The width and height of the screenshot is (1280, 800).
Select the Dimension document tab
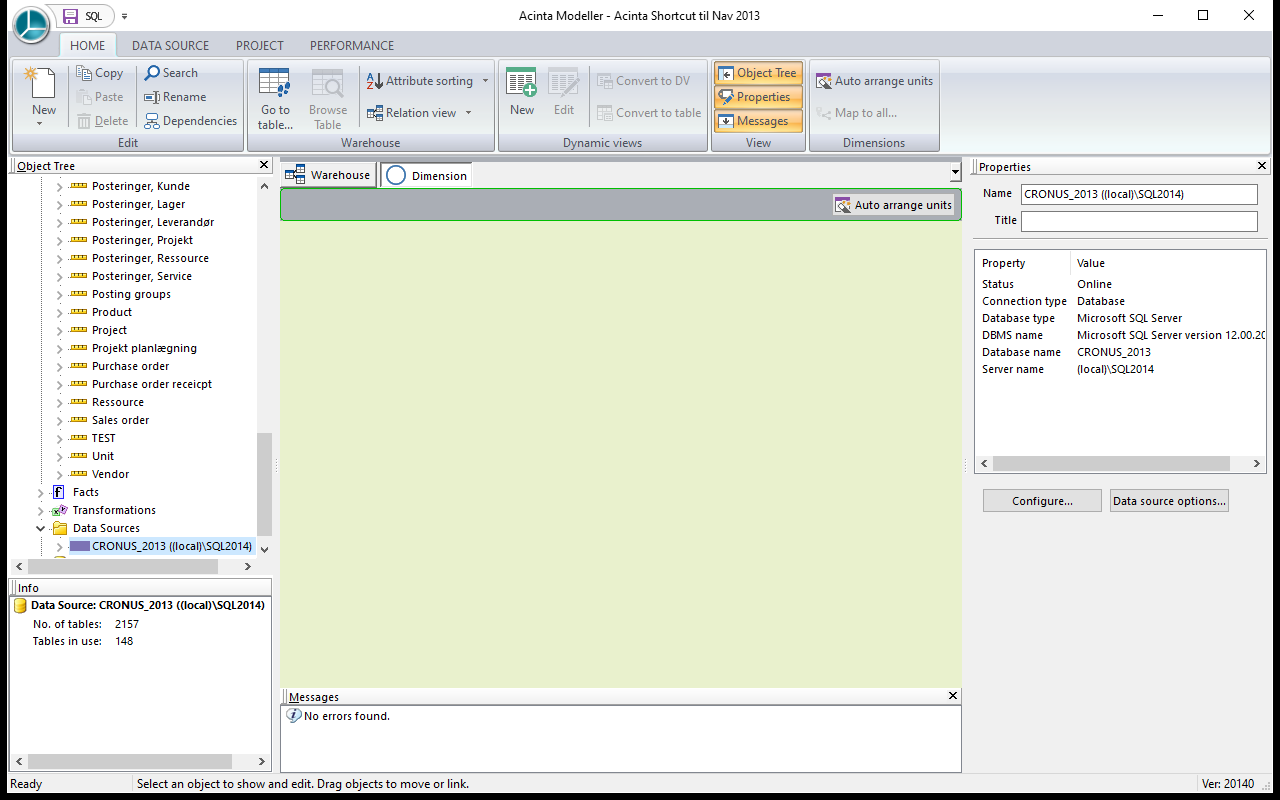point(427,175)
